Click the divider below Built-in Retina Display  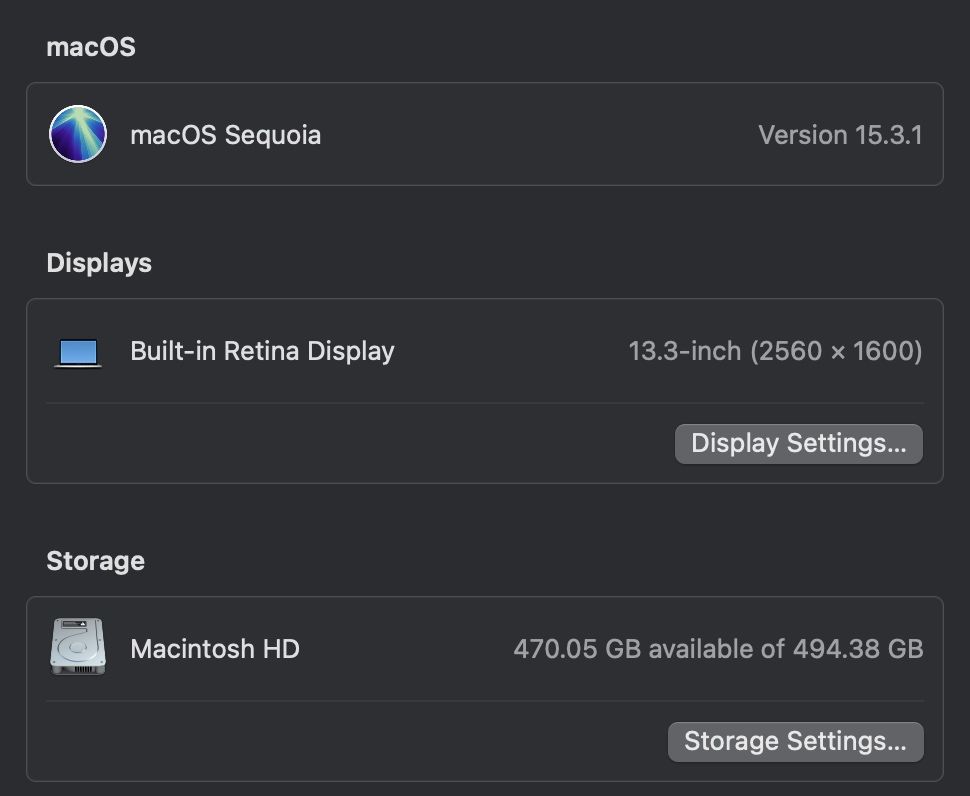pyautogui.click(x=485, y=403)
